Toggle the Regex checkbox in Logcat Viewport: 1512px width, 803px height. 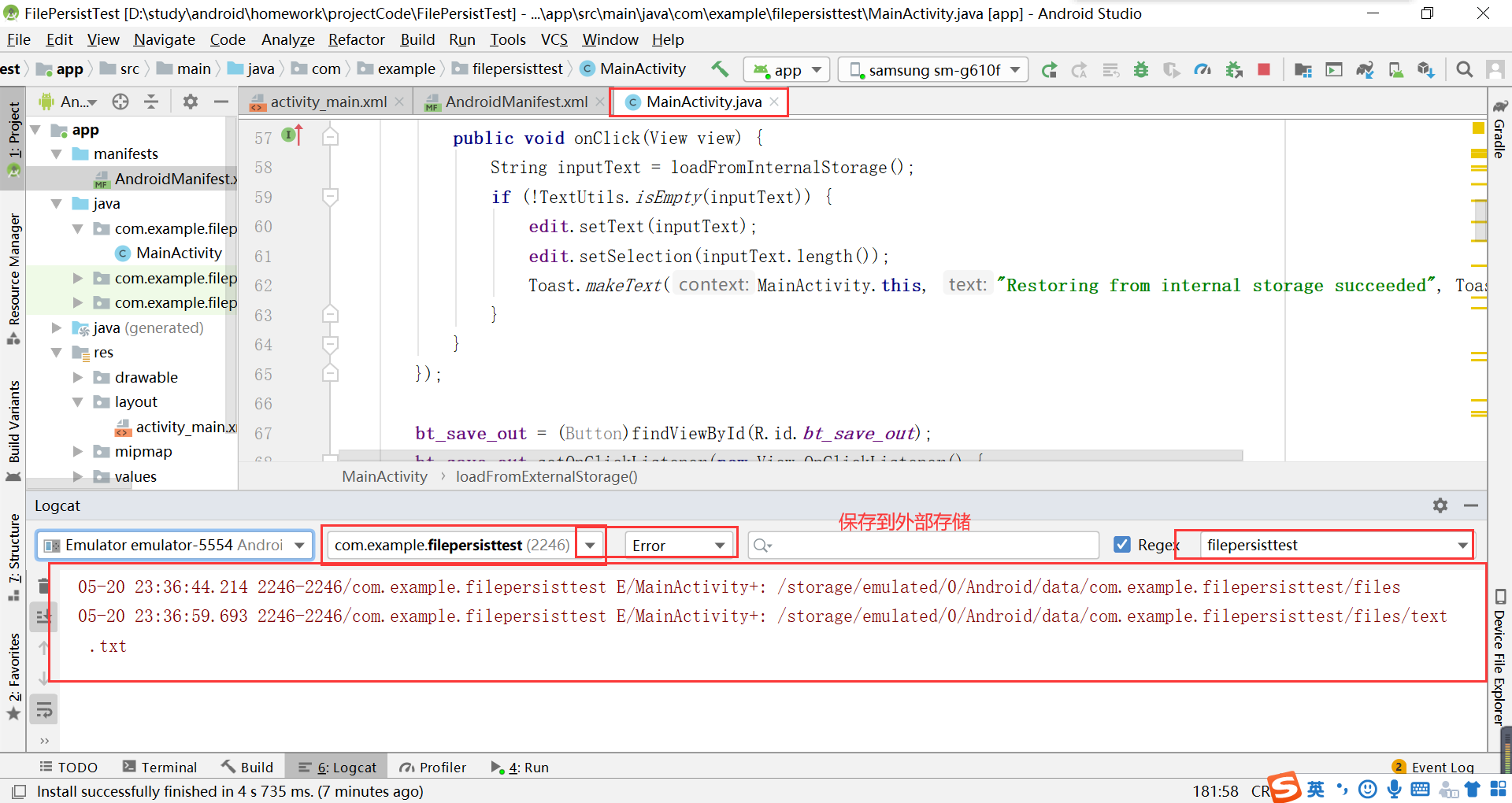click(1122, 545)
